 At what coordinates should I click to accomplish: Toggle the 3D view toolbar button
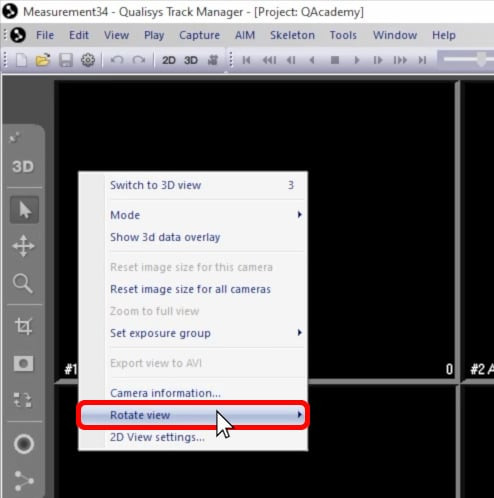[x=191, y=60]
